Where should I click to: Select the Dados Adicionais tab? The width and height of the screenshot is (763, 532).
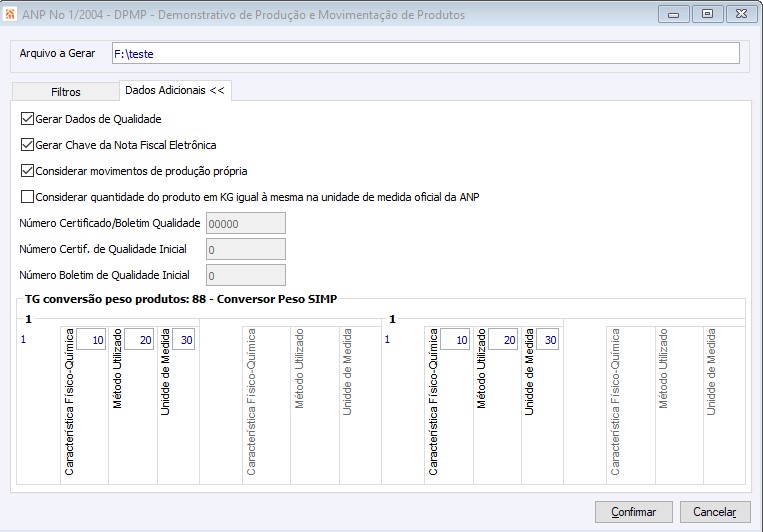coord(175,91)
